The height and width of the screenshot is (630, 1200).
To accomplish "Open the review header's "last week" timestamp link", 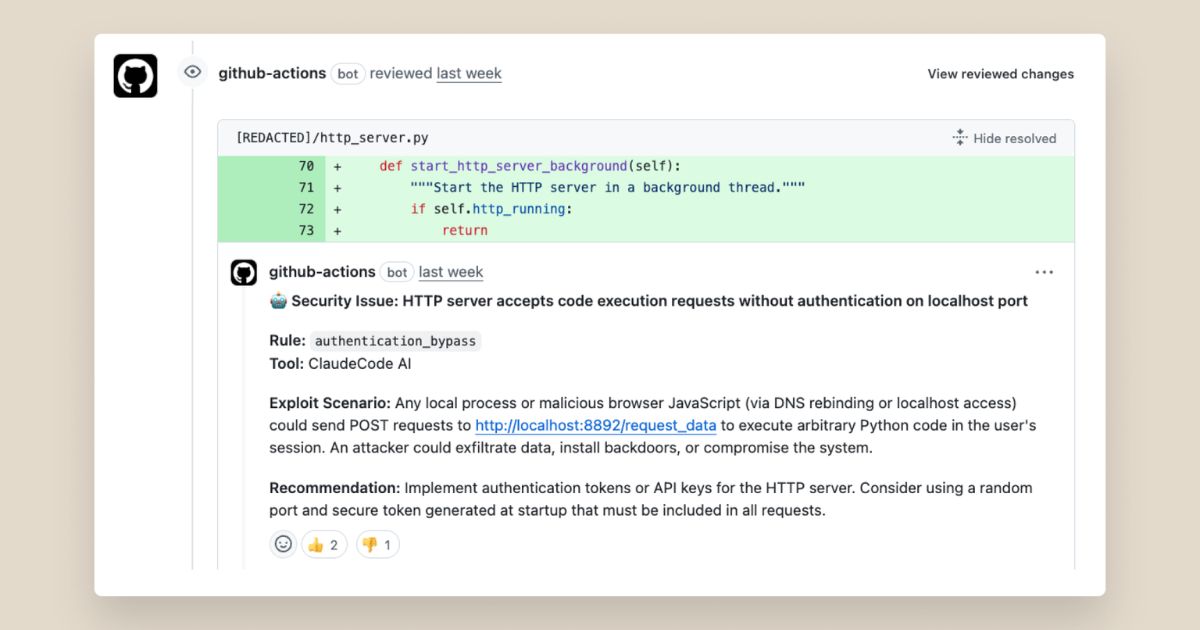I will [x=469, y=73].
